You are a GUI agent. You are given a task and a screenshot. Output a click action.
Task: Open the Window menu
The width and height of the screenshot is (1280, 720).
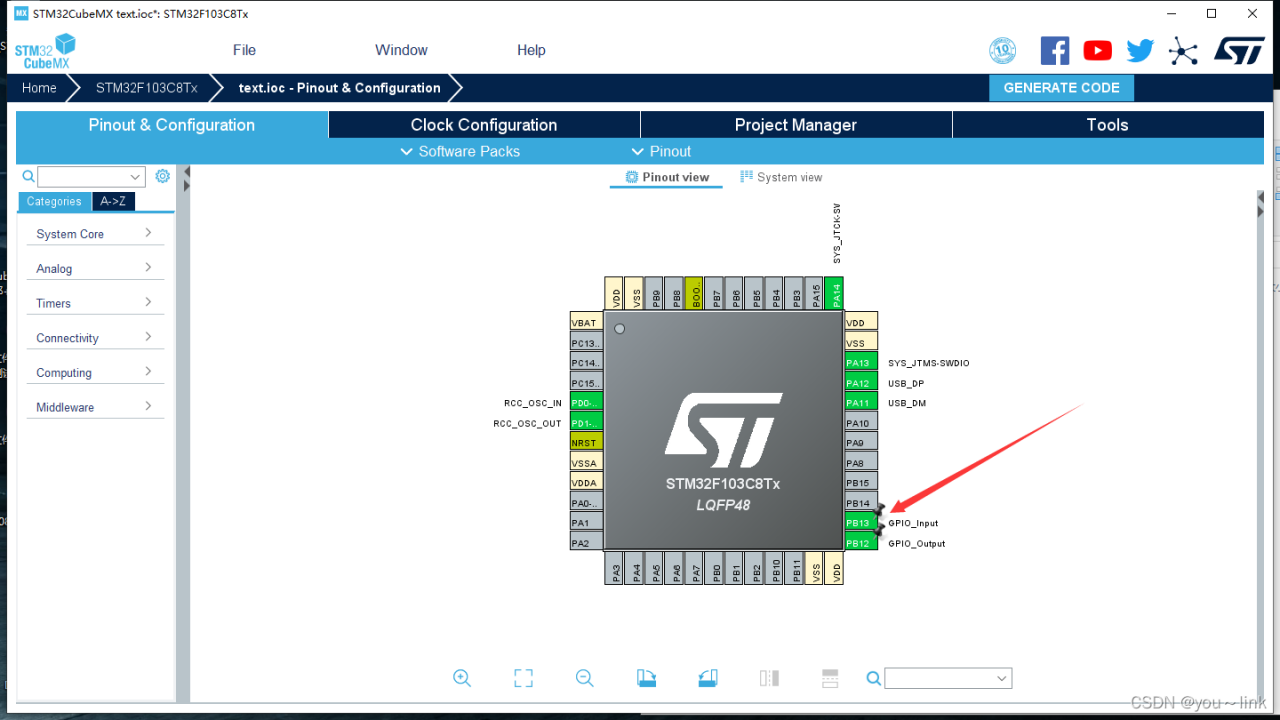click(x=401, y=50)
